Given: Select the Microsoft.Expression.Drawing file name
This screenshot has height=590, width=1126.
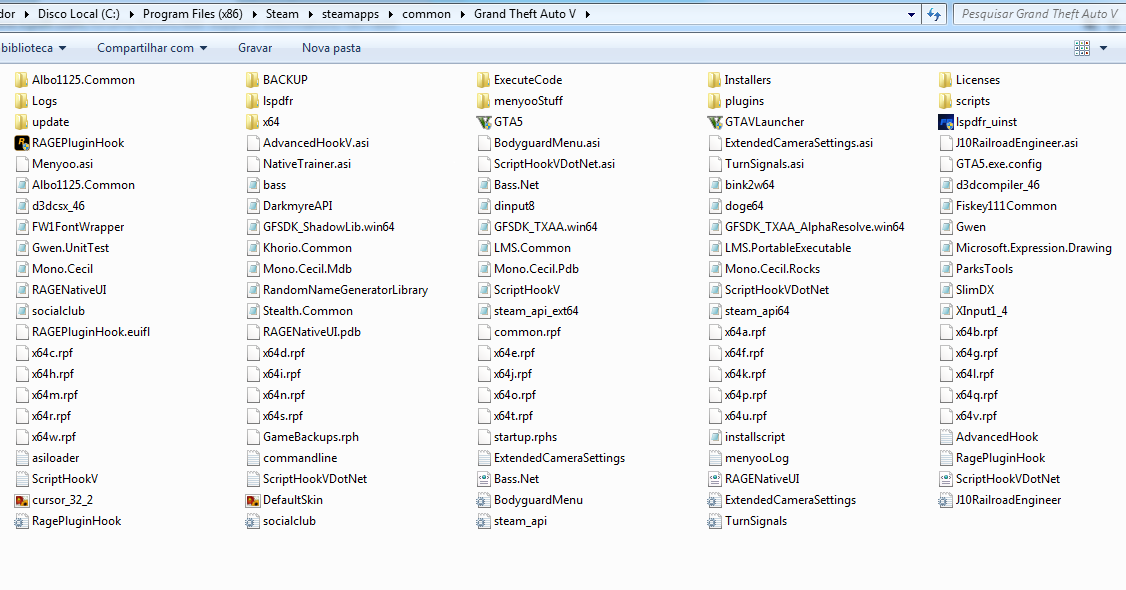Looking at the screenshot, I should [1033, 248].
